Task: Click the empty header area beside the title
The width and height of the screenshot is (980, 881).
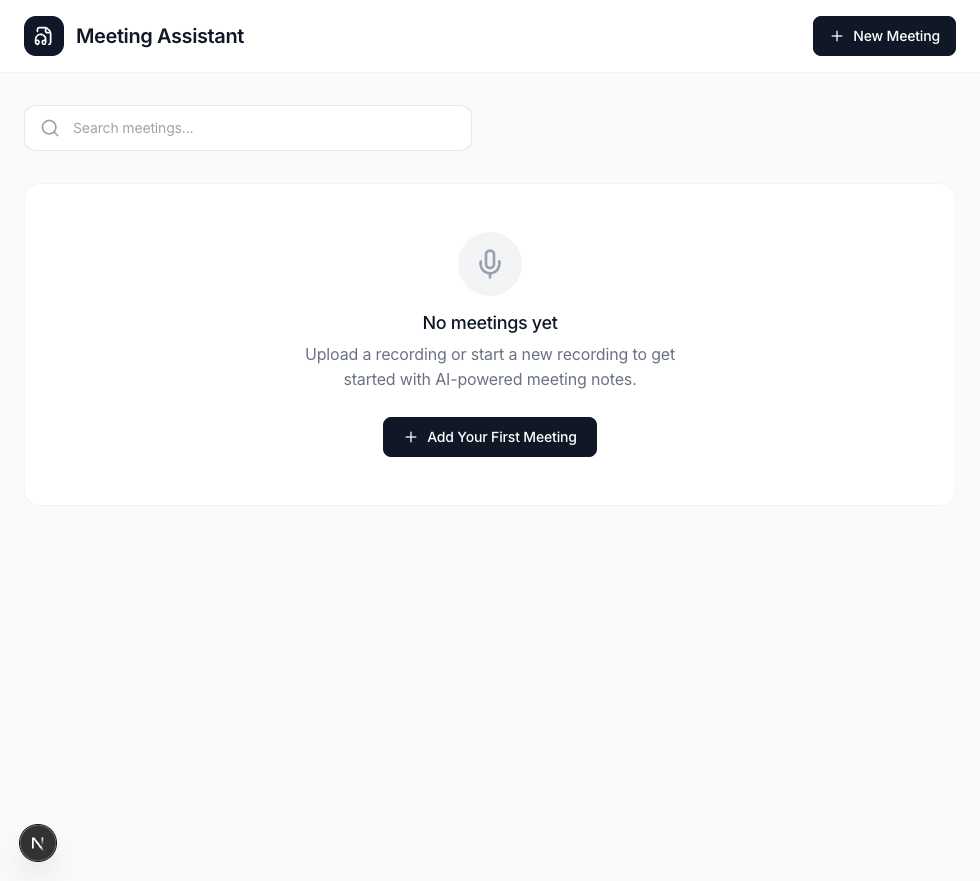Action: click(x=520, y=36)
